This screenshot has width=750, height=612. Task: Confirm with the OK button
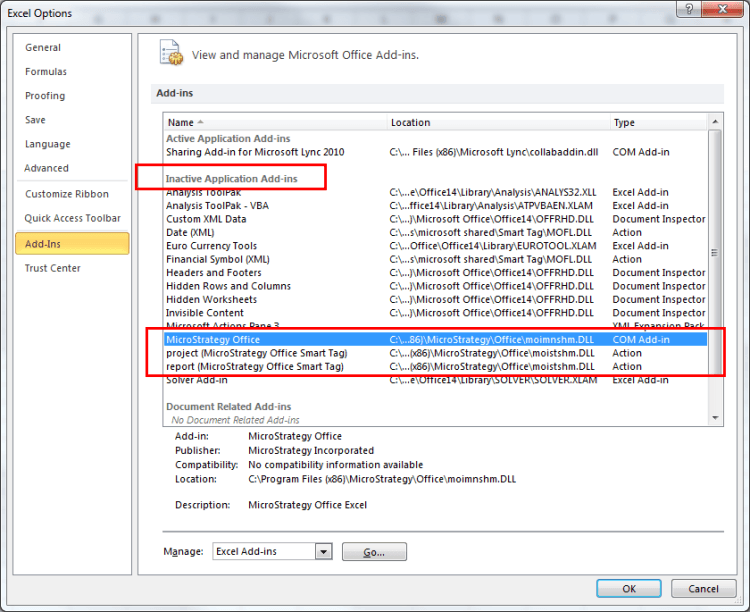tap(628, 588)
